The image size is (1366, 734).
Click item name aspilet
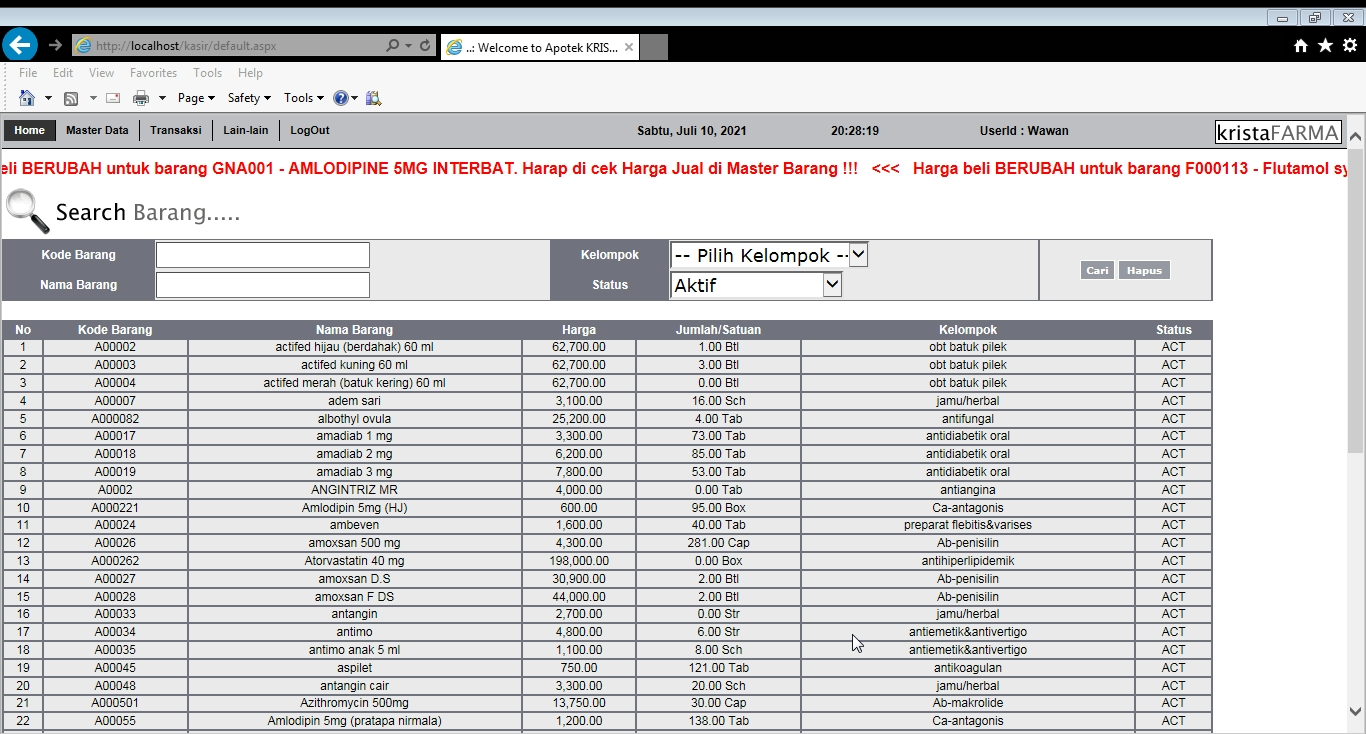(354, 668)
